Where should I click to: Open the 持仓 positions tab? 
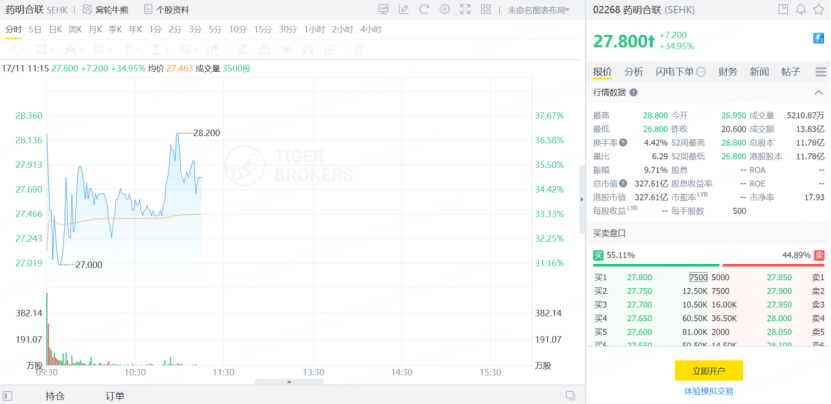point(54,396)
